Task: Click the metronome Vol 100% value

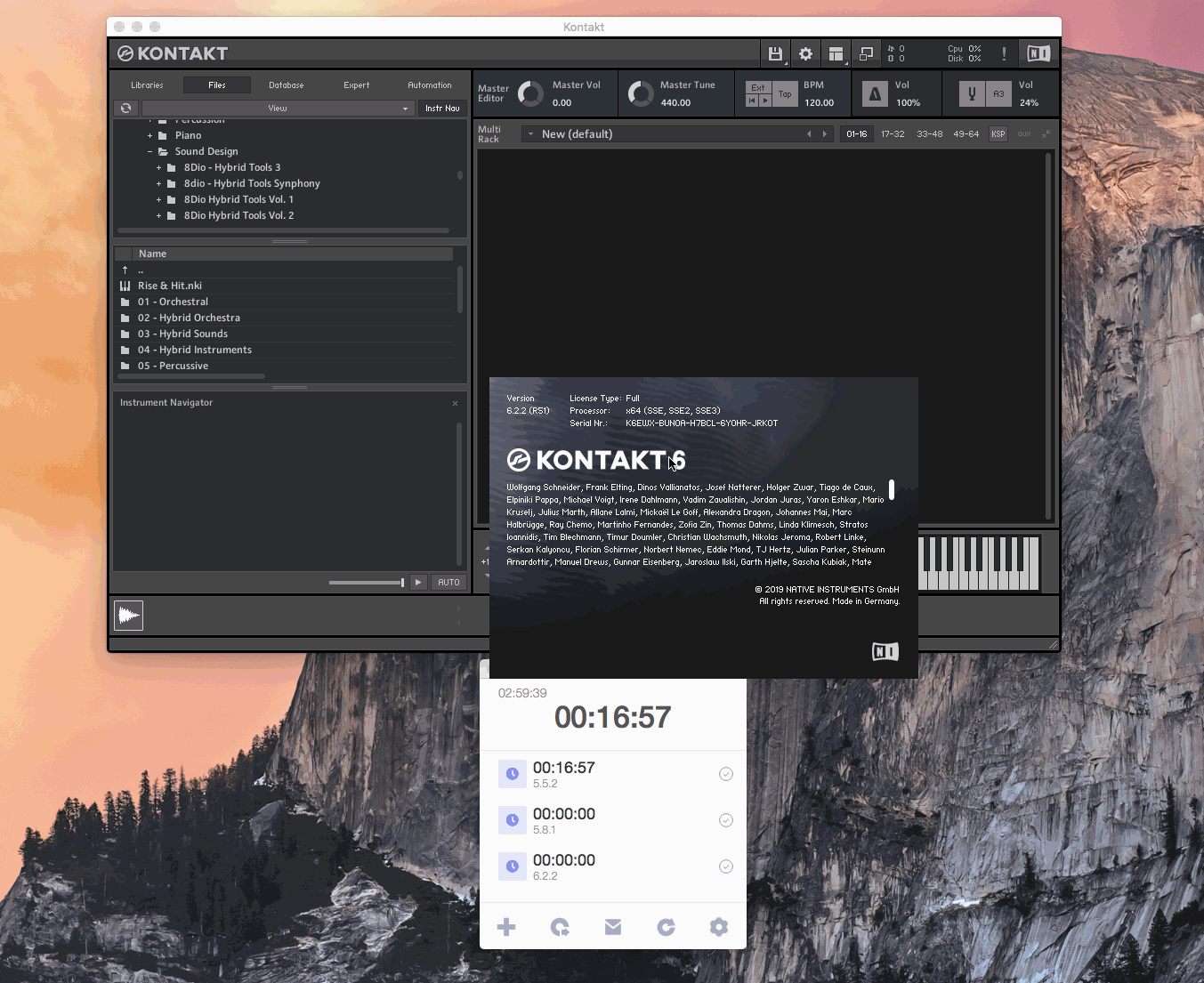Action: tap(908, 103)
